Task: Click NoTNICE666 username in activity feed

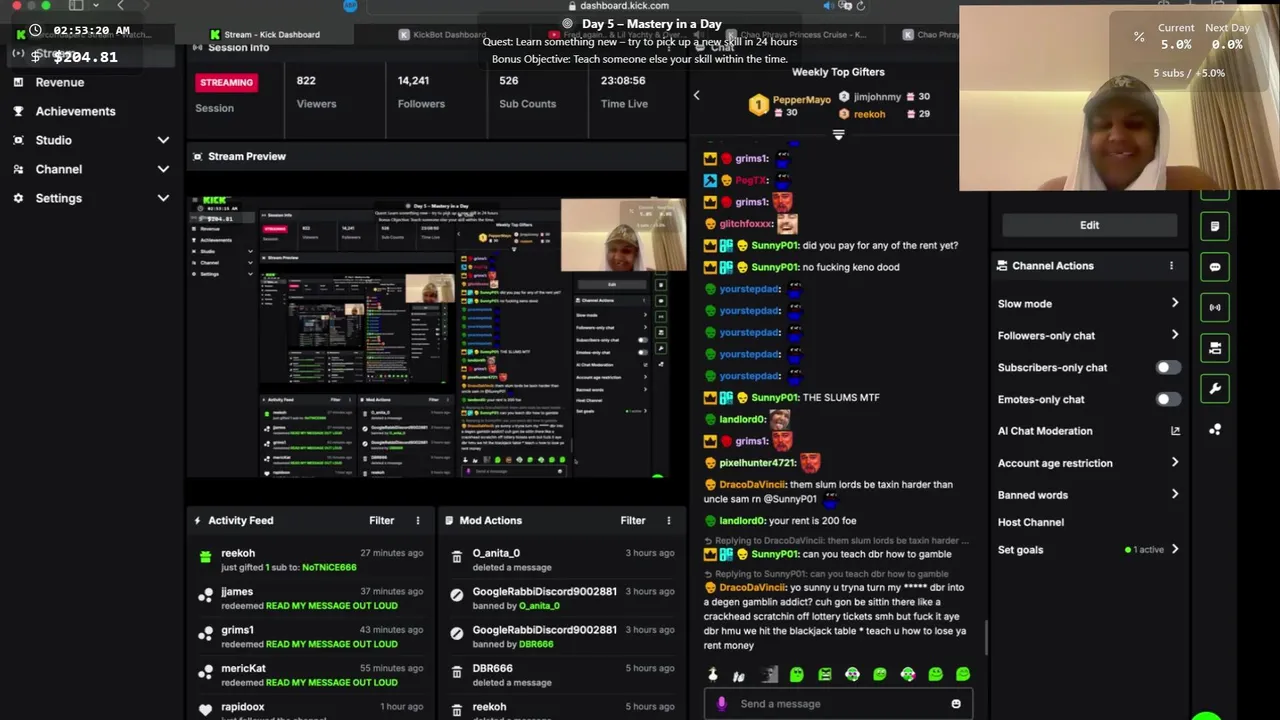Action: (x=329, y=568)
